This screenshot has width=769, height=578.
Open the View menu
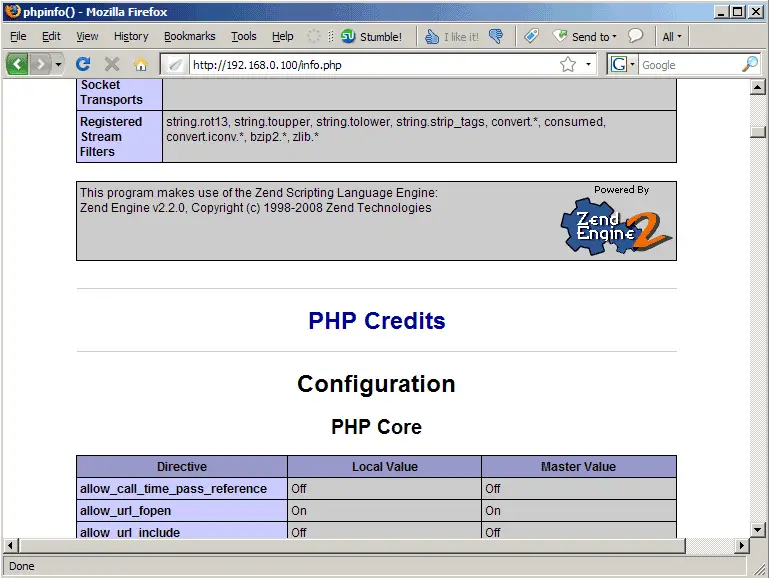click(87, 36)
